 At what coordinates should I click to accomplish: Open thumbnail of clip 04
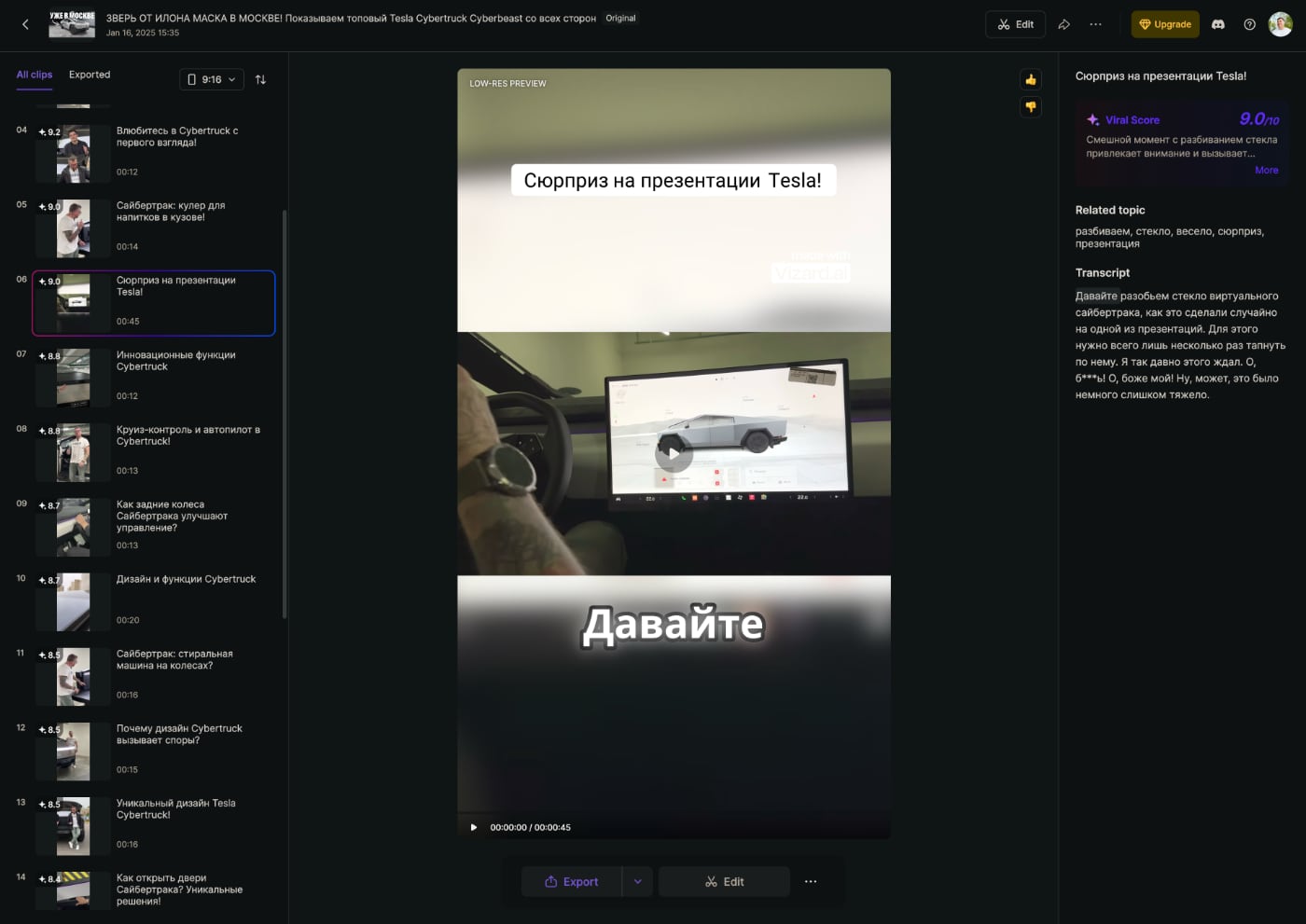click(x=74, y=154)
